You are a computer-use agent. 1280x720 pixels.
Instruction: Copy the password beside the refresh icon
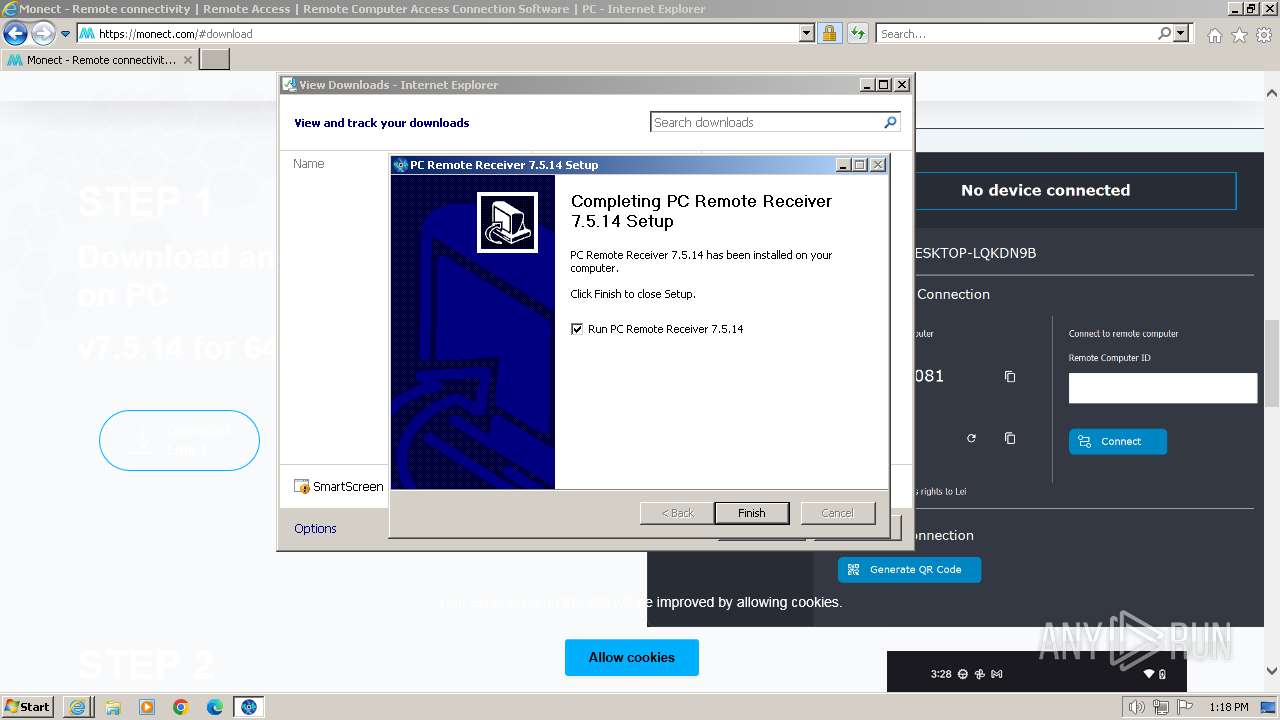click(1010, 438)
